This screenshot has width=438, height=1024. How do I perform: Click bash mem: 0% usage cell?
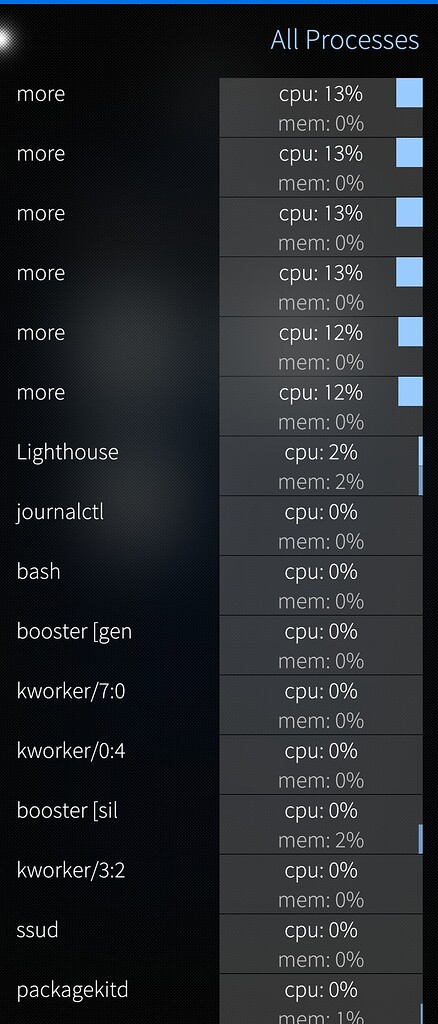(321, 601)
